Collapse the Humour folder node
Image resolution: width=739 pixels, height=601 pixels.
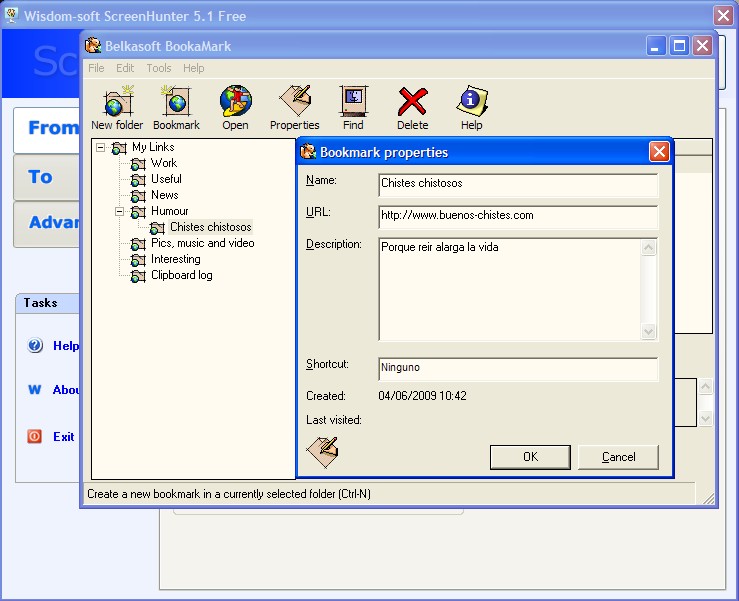point(120,212)
